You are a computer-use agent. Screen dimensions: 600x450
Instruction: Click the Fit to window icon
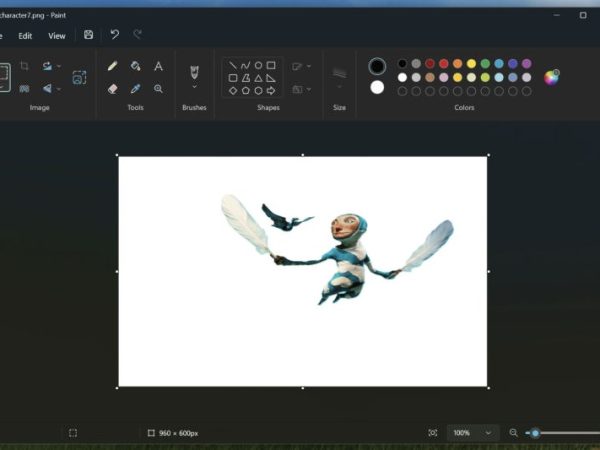point(433,433)
